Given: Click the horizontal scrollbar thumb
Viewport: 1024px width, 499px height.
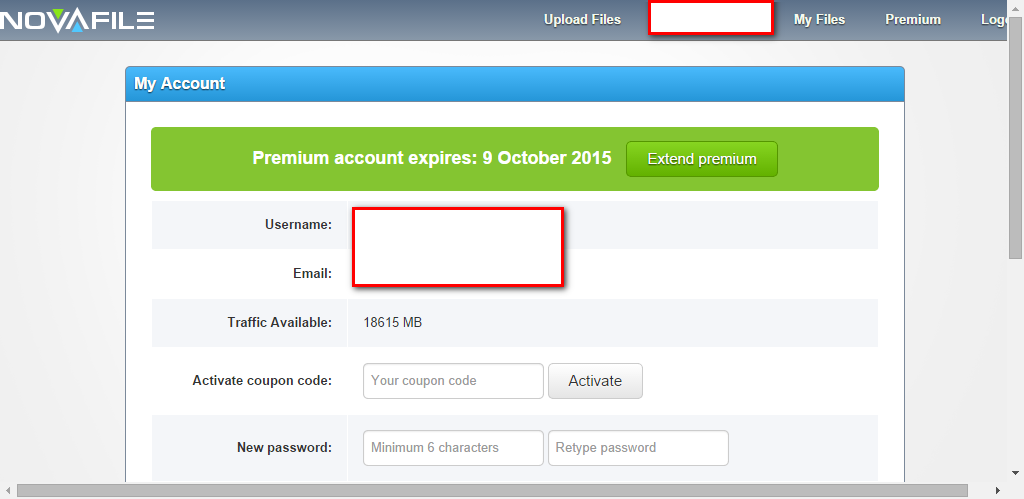Looking at the screenshot, I should 490,490.
